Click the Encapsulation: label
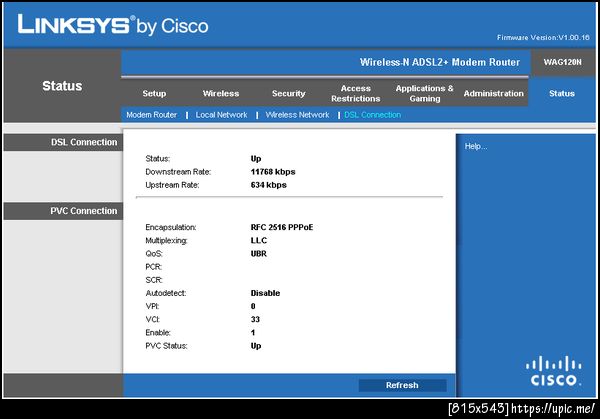The height and width of the screenshot is (419, 600). 171,227
